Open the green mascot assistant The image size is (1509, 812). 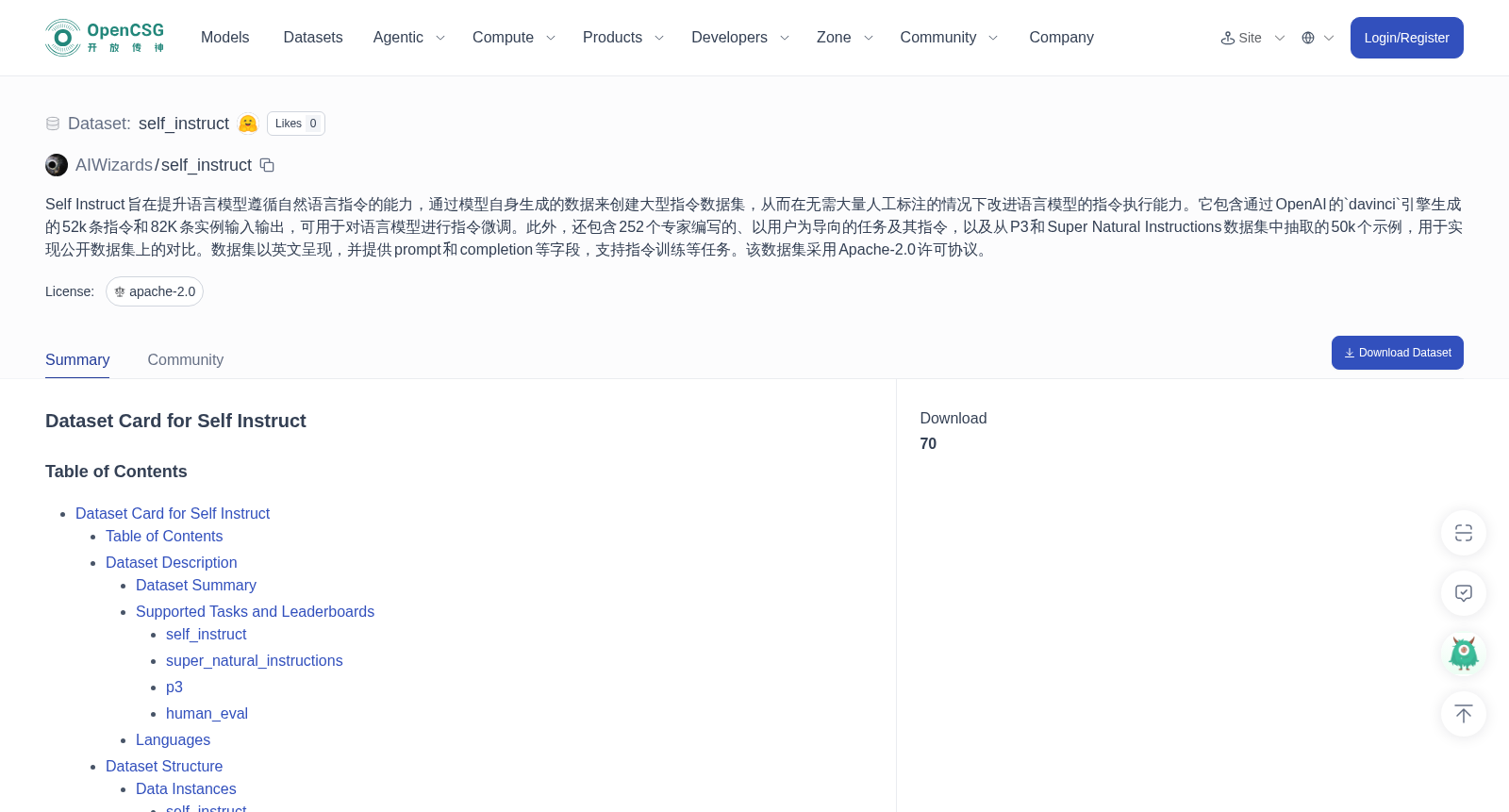click(x=1464, y=654)
